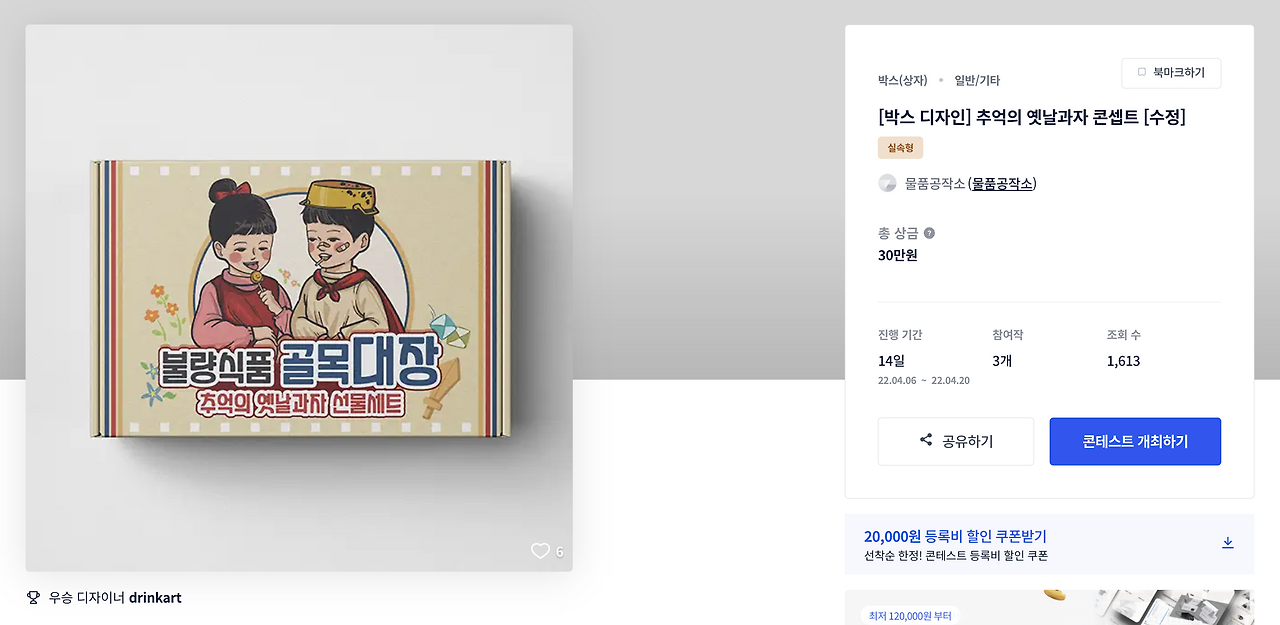Click the download icon on the coupon banner
The height and width of the screenshot is (625, 1280).
coord(1227,542)
